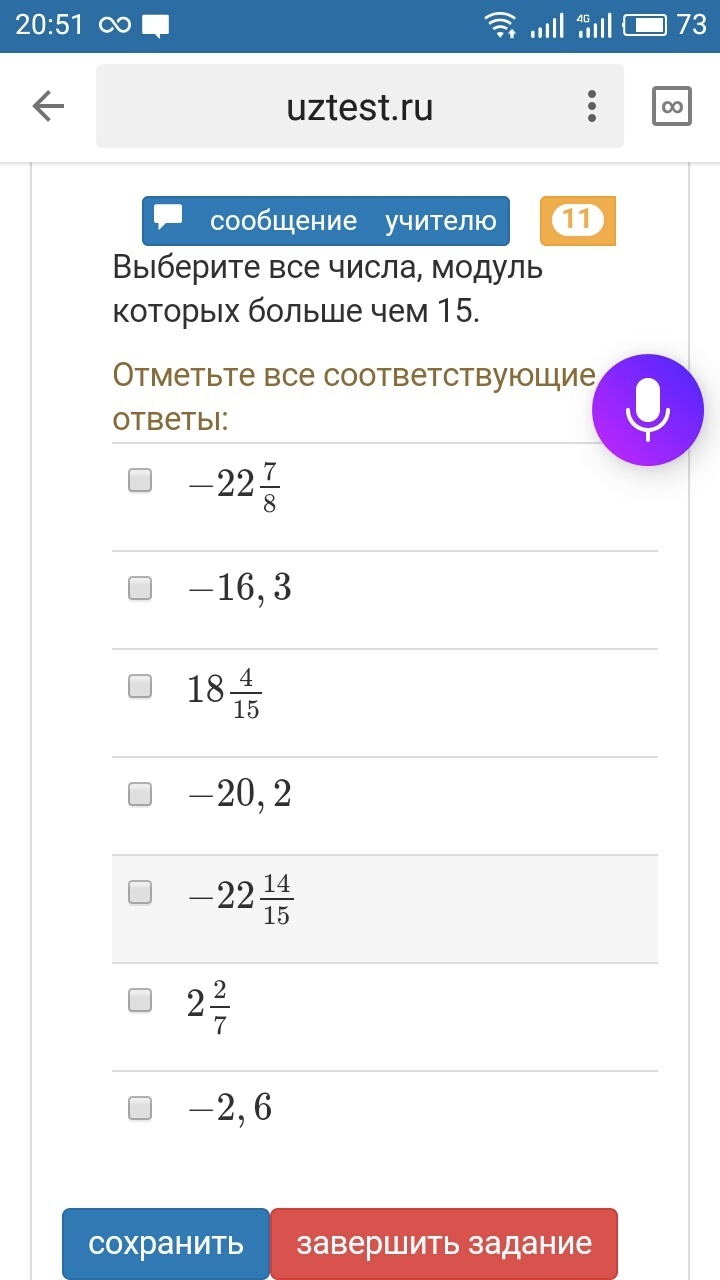Mark the 2 2/7 checkbox
The width and height of the screenshot is (720, 1280).
click(140, 1000)
